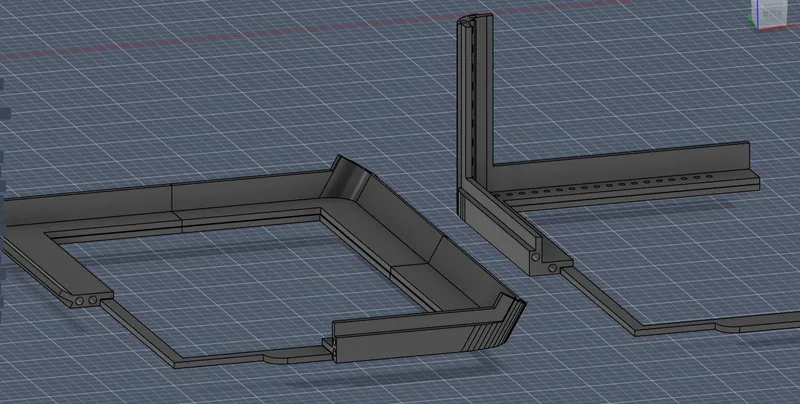Click the view cube orientation widget

point(769,14)
